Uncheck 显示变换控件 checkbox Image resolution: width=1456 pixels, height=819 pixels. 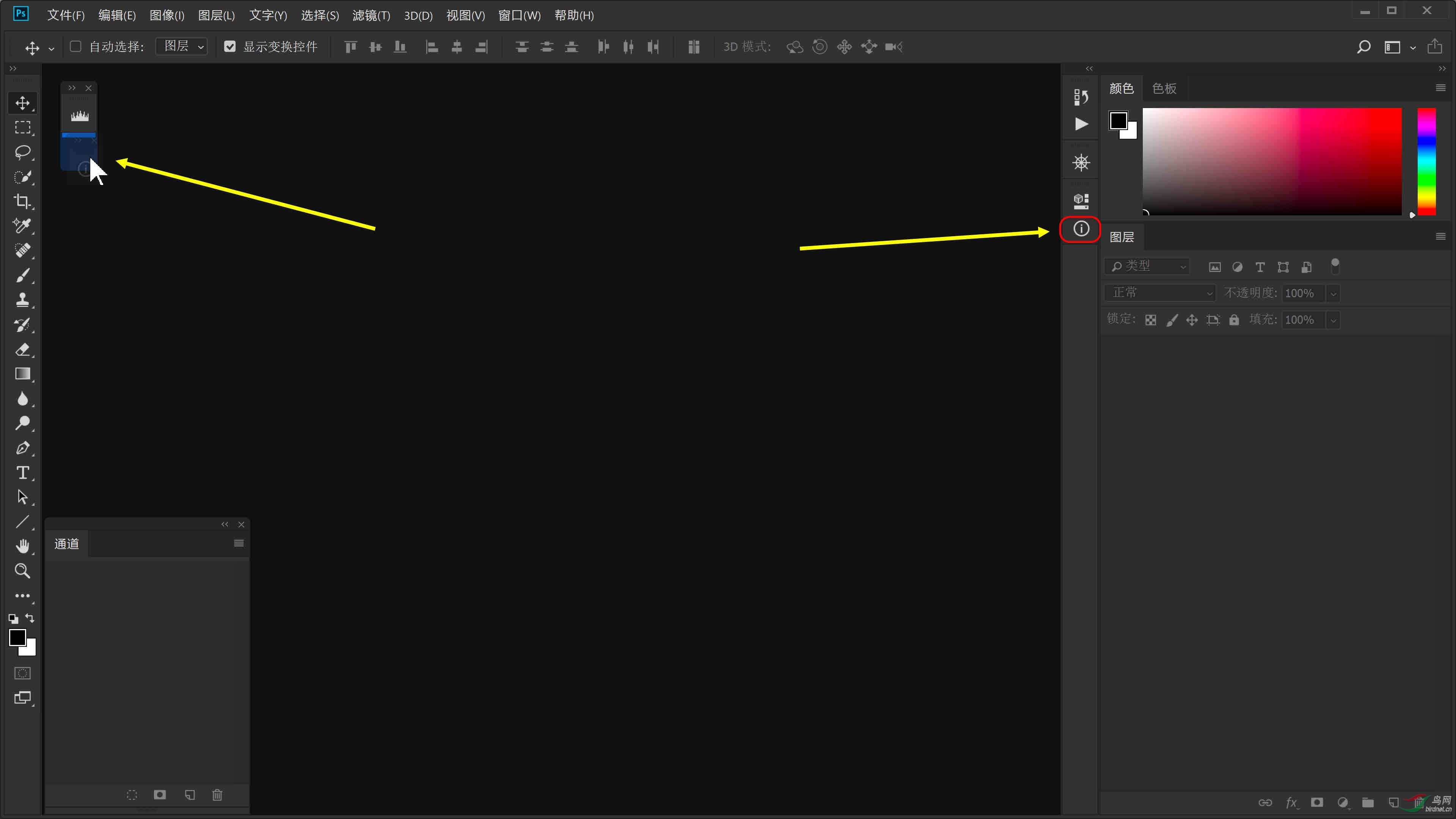(229, 46)
